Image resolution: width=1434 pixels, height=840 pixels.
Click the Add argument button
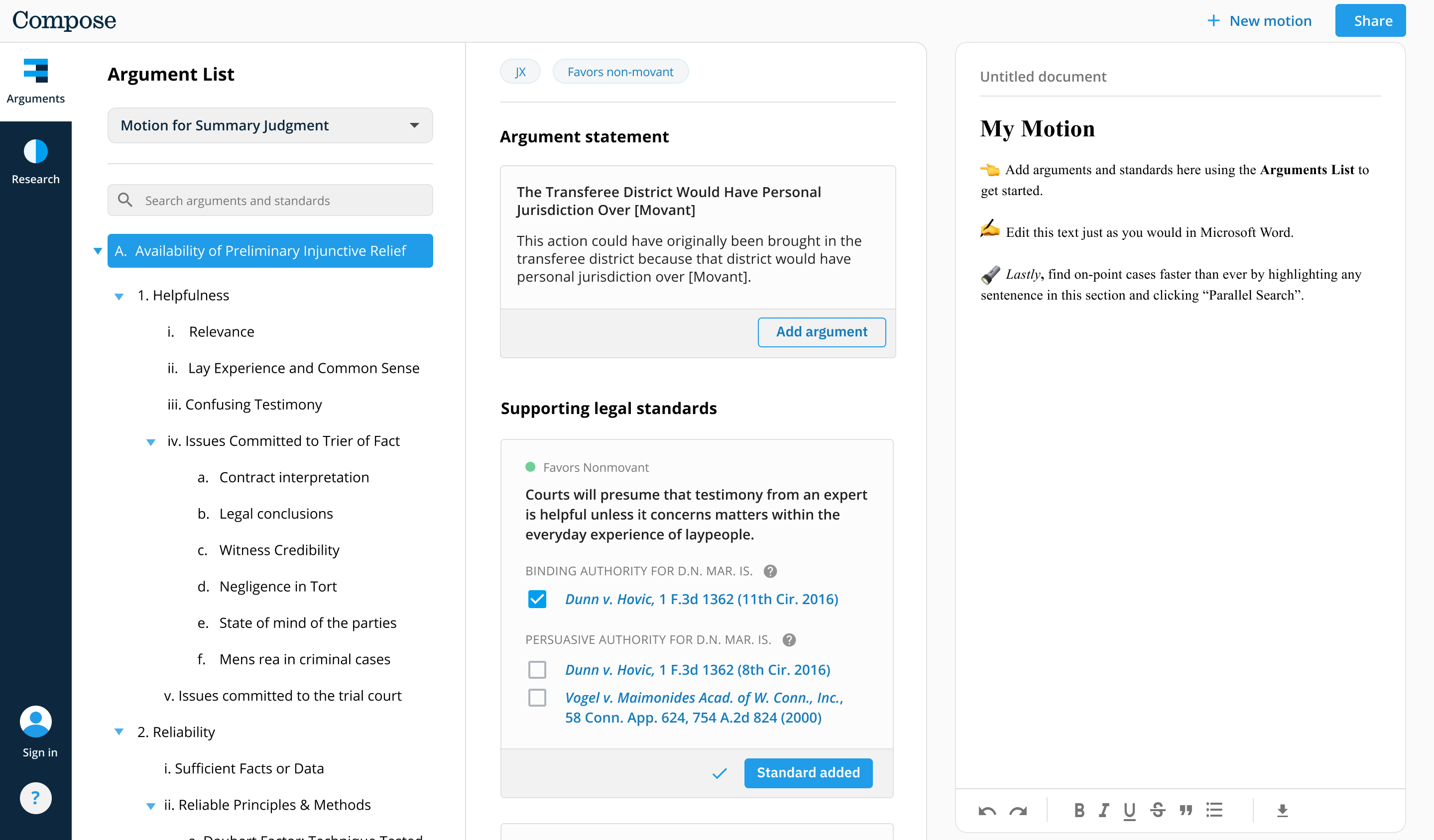[821, 331]
